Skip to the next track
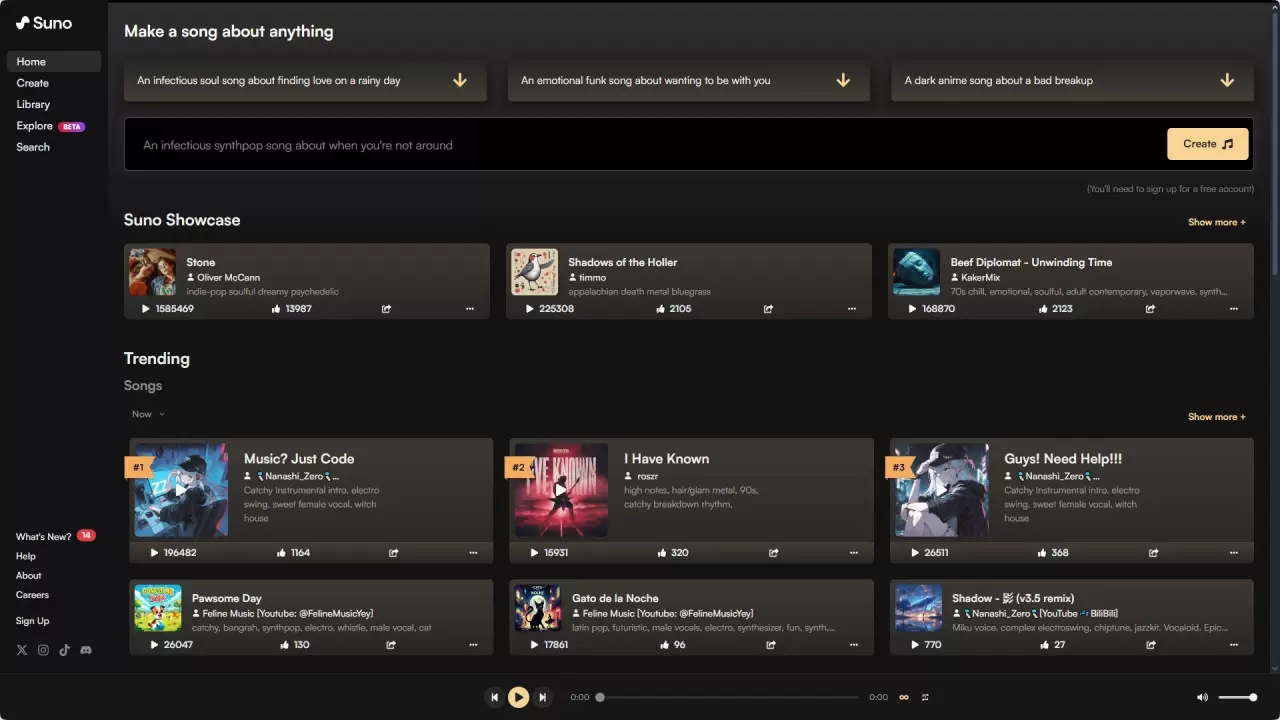 542,697
